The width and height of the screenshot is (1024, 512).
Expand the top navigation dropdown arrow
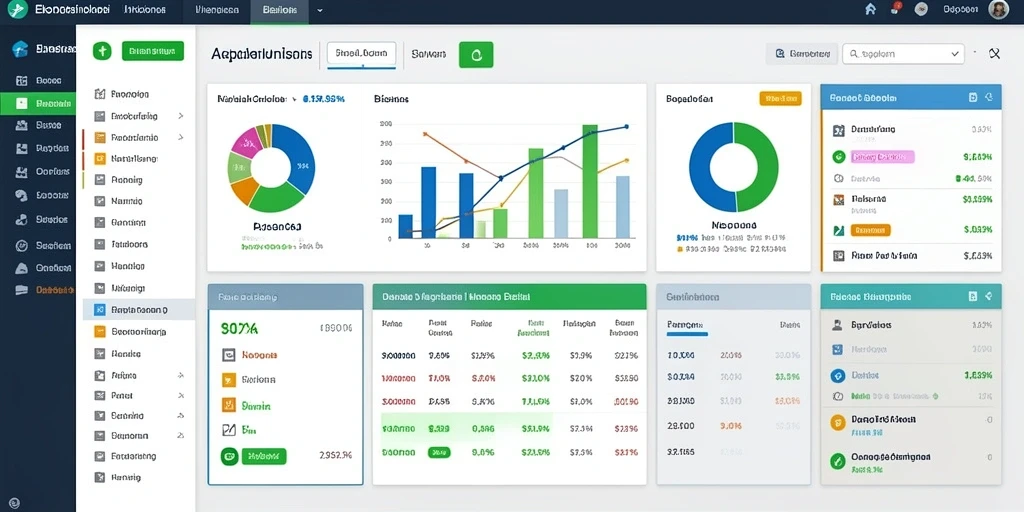click(x=319, y=10)
